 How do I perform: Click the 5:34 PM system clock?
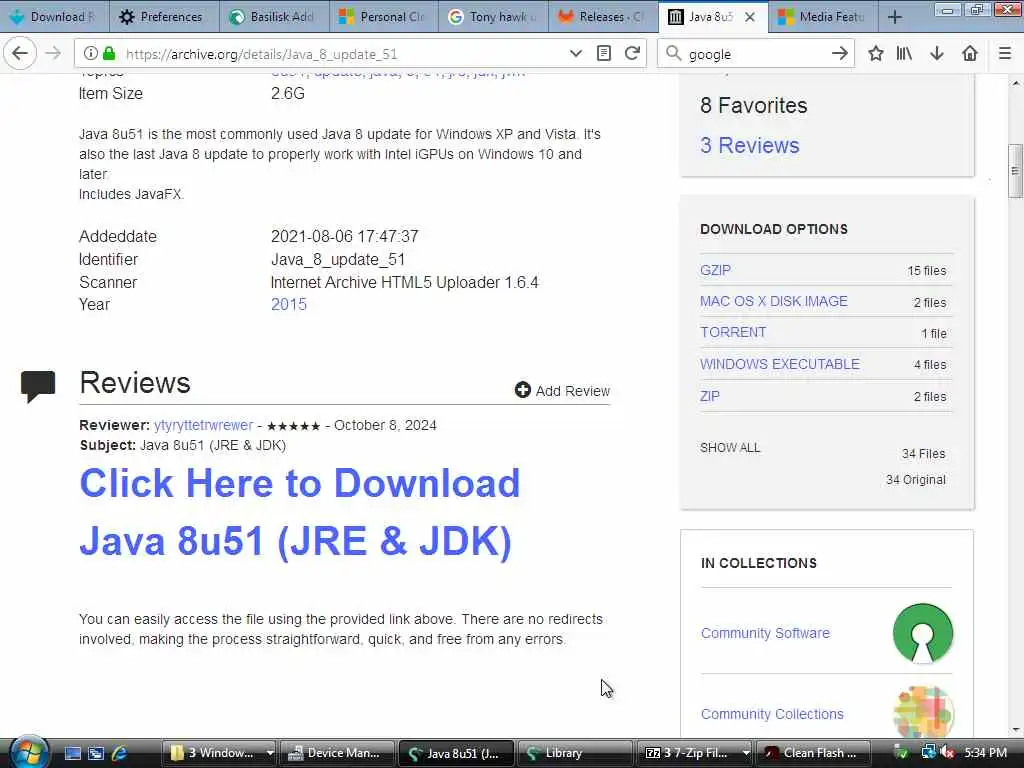pyautogui.click(x=985, y=753)
